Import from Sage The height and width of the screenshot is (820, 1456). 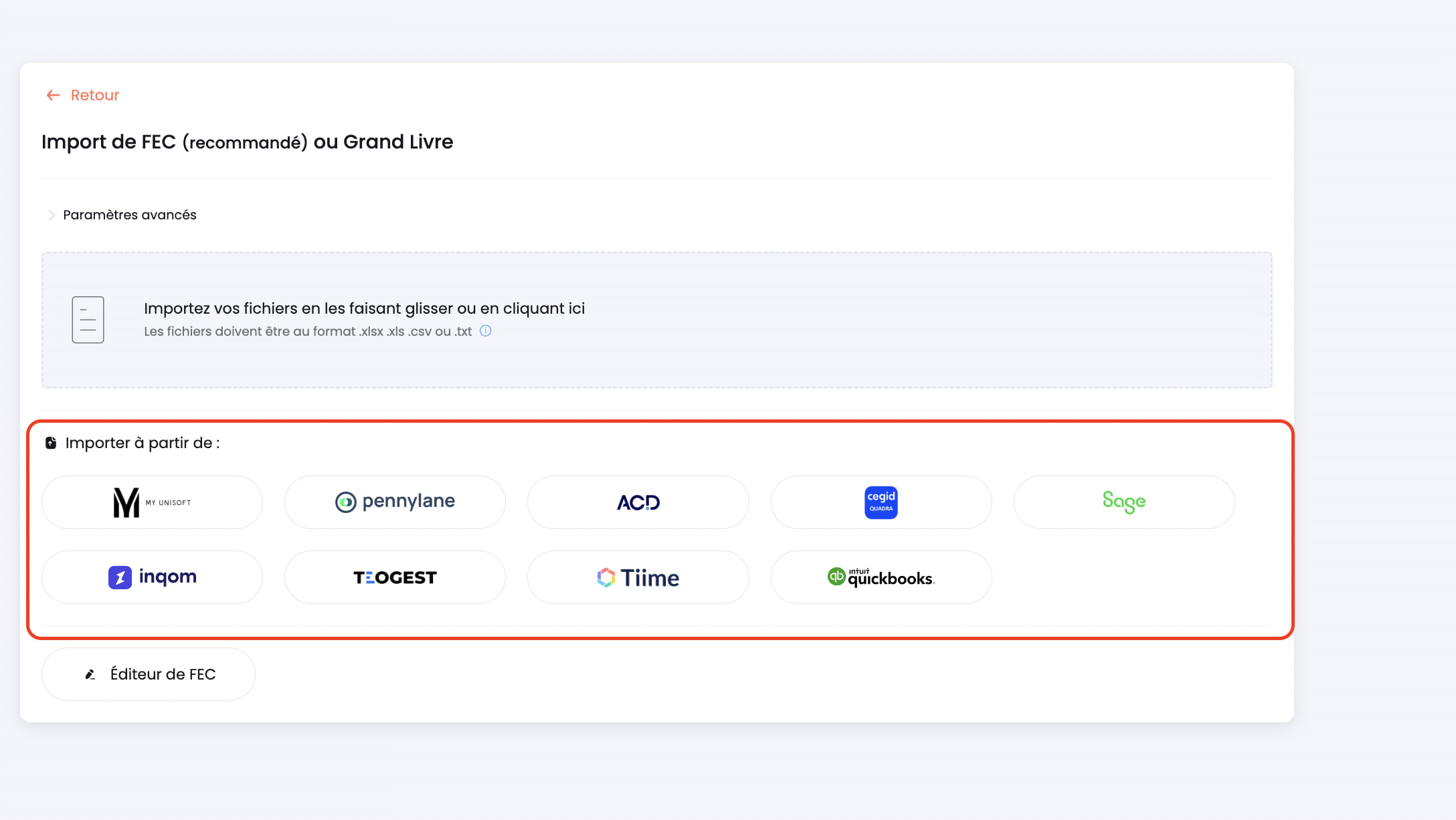click(x=1124, y=502)
